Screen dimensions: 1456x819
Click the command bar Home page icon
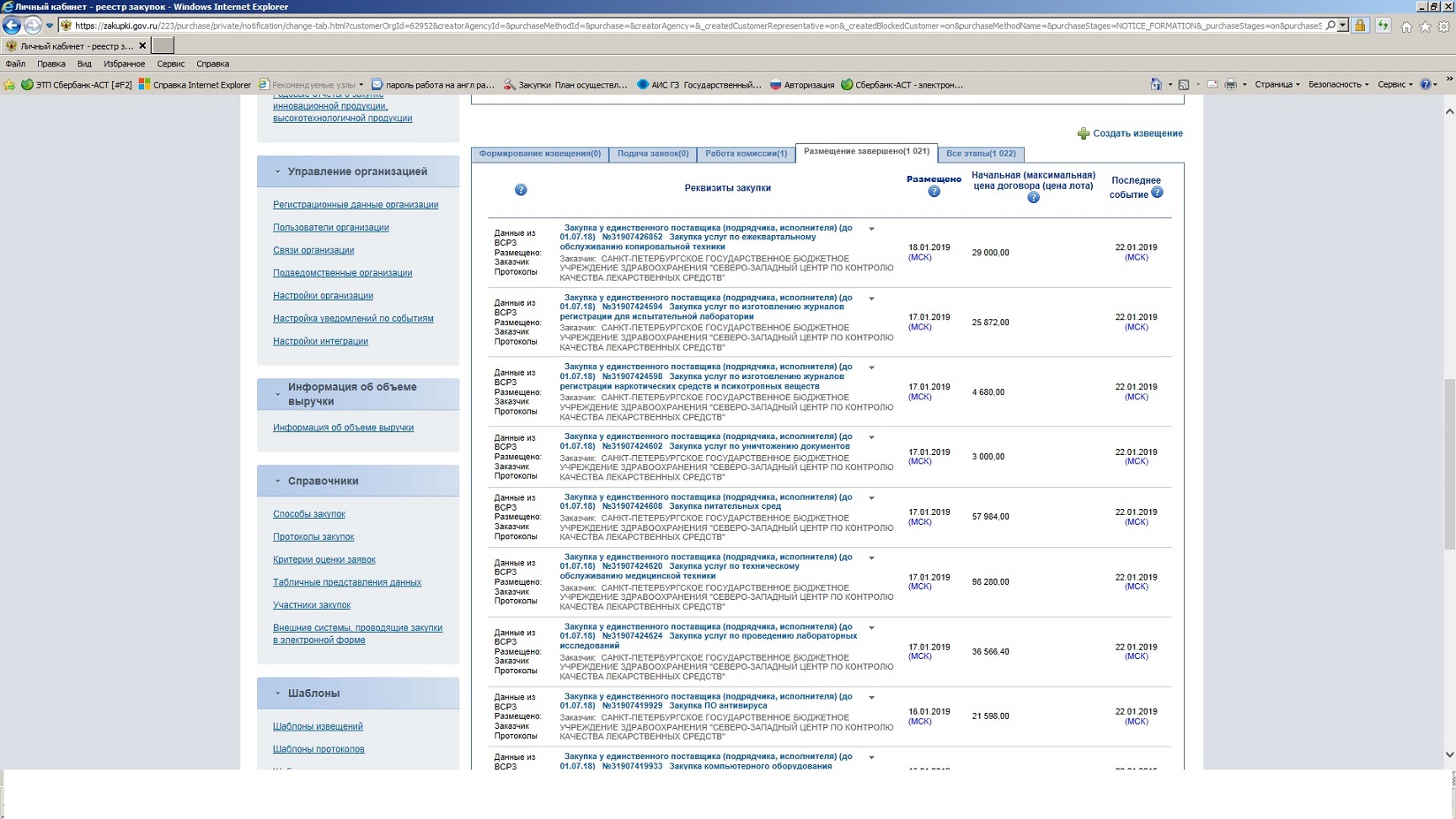[1156, 84]
